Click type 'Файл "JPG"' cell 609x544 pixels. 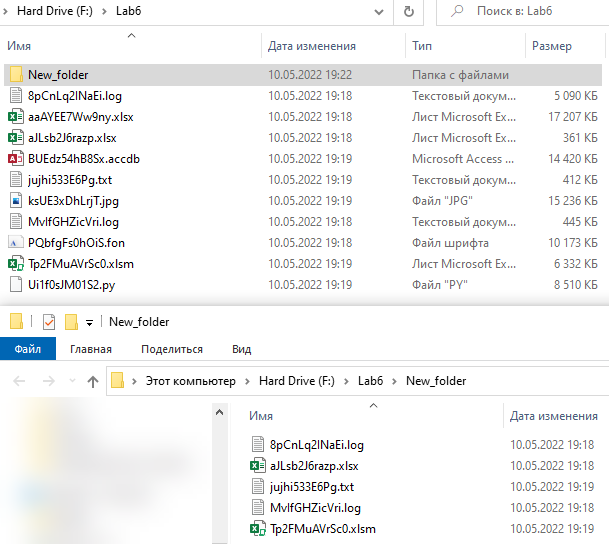click(442, 201)
